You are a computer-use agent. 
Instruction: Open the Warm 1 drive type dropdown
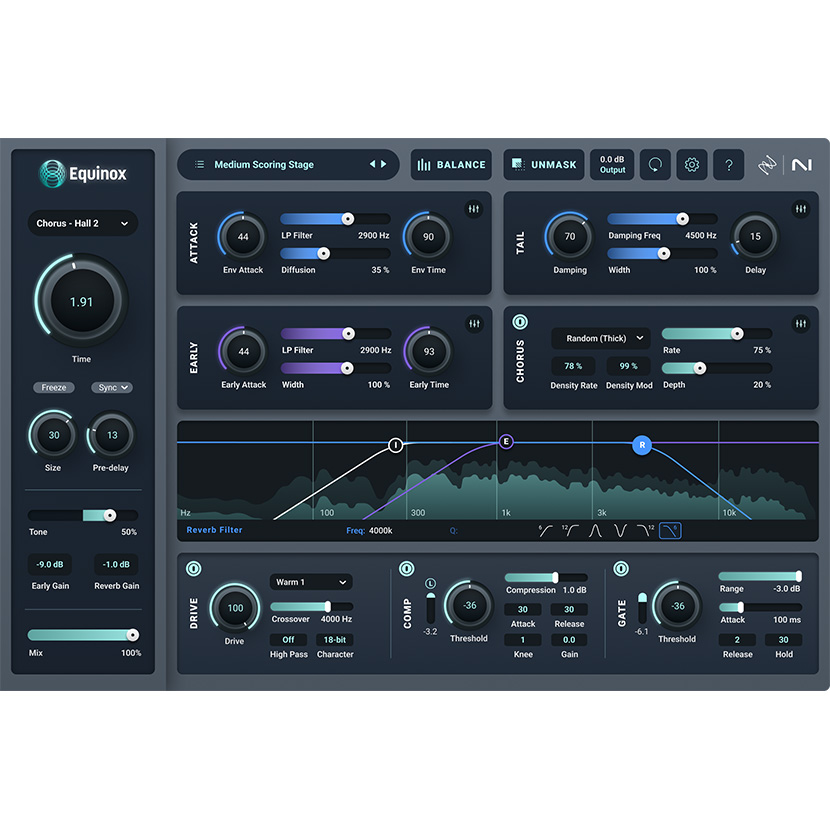click(x=310, y=582)
